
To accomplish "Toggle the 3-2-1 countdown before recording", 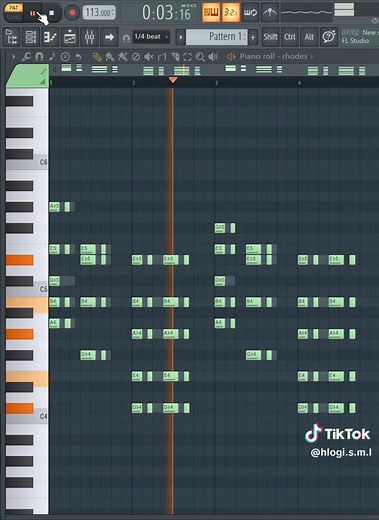I will (x=231, y=12).
